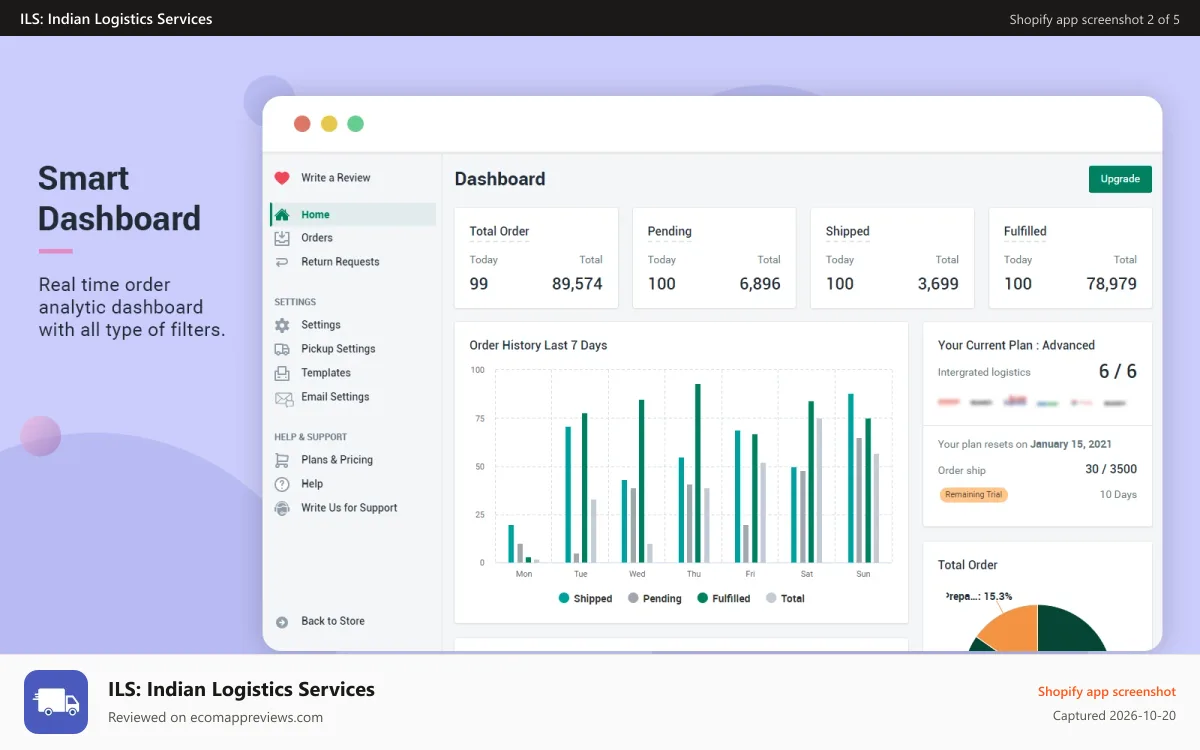Toggle the Pending legend dot in the chart
The image size is (1200, 750).
[633, 598]
